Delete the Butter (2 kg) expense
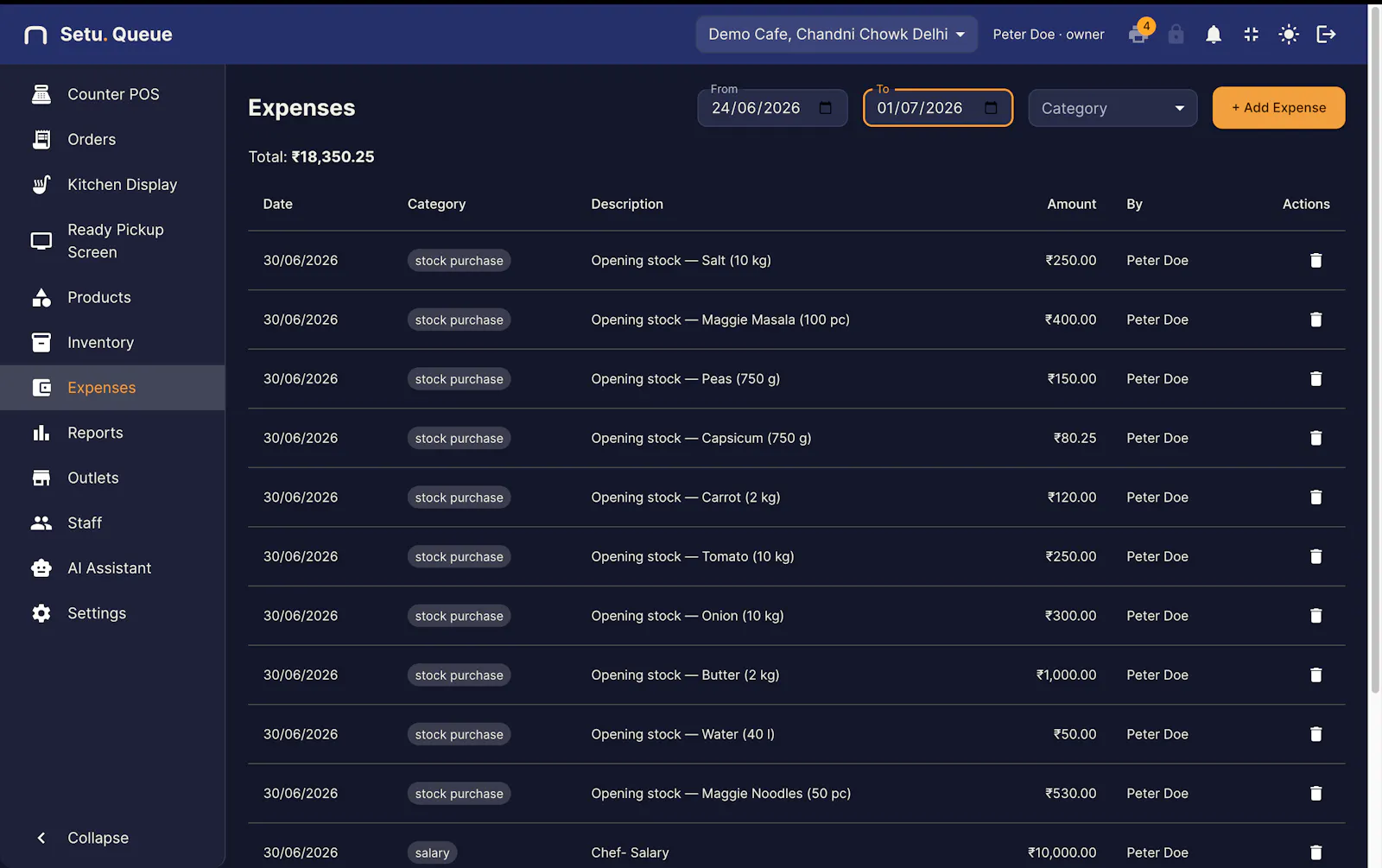1382x868 pixels. (1315, 675)
